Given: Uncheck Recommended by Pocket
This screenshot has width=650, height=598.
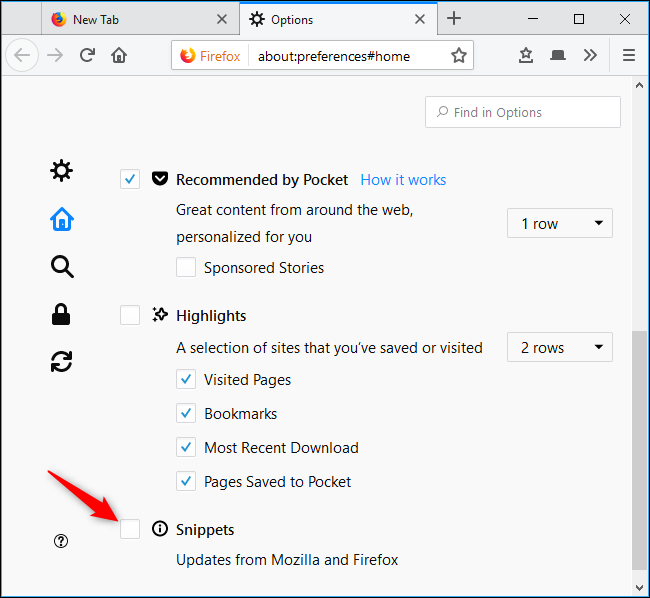Looking at the screenshot, I should tap(130, 179).
